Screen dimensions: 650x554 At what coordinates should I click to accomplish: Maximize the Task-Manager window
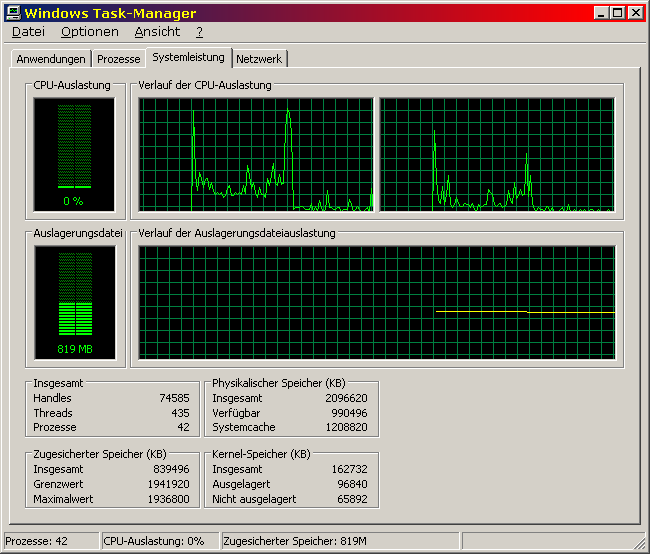[x=617, y=13]
